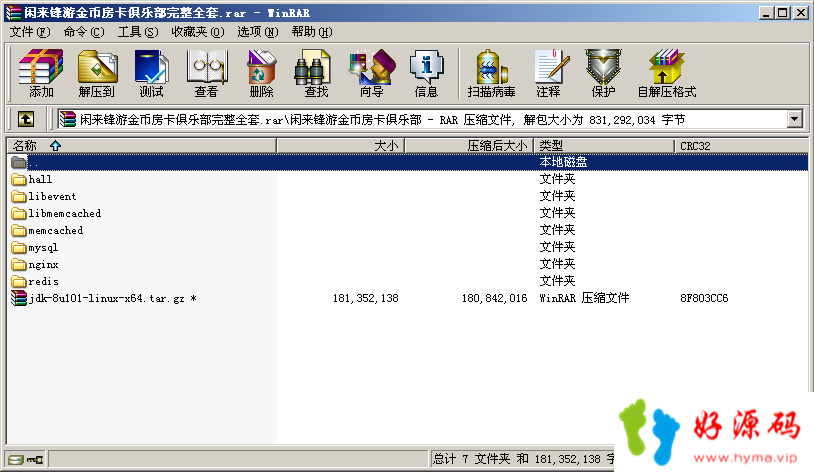Screen dimensions: 814x472
Task: Show archive Info (信息) icon
Action: pyautogui.click(x=426, y=73)
